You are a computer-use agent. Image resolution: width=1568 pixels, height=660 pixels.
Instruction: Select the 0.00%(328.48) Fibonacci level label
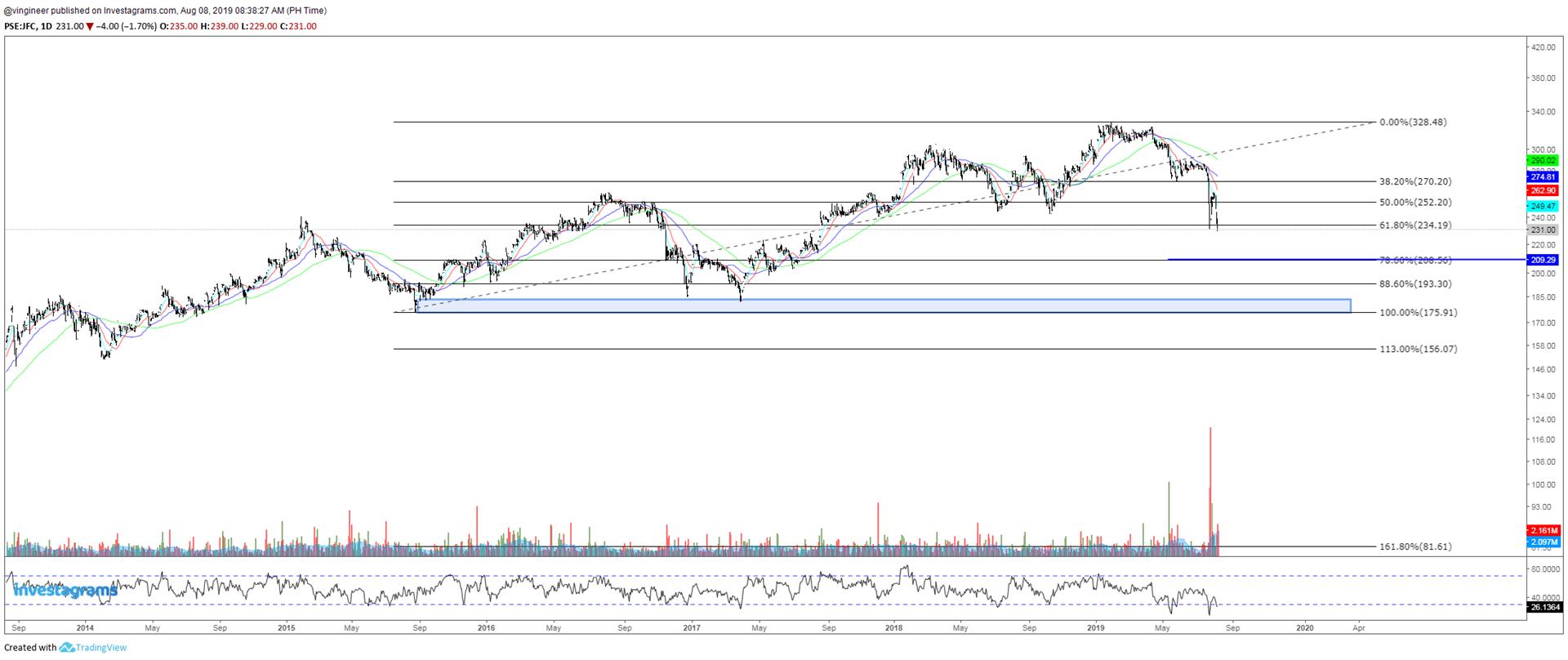click(1412, 123)
